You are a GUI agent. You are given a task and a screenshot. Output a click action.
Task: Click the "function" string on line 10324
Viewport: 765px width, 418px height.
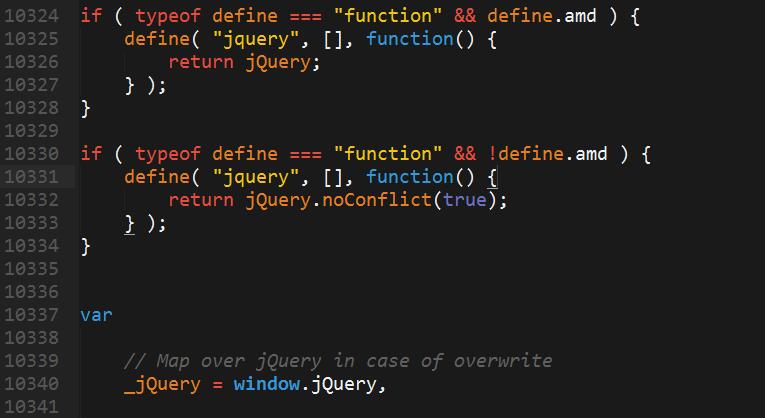(388, 16)
